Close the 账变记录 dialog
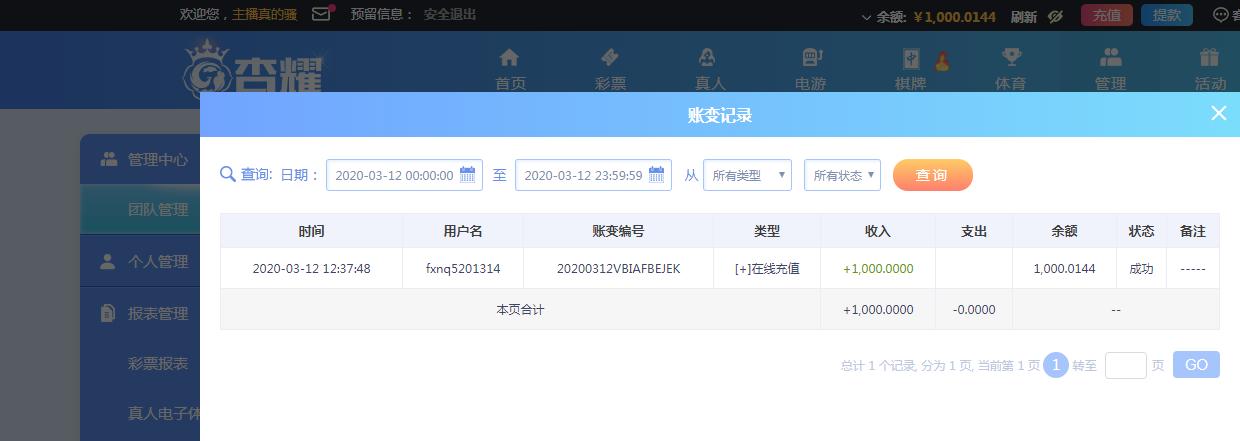 tap(1218, 113)
